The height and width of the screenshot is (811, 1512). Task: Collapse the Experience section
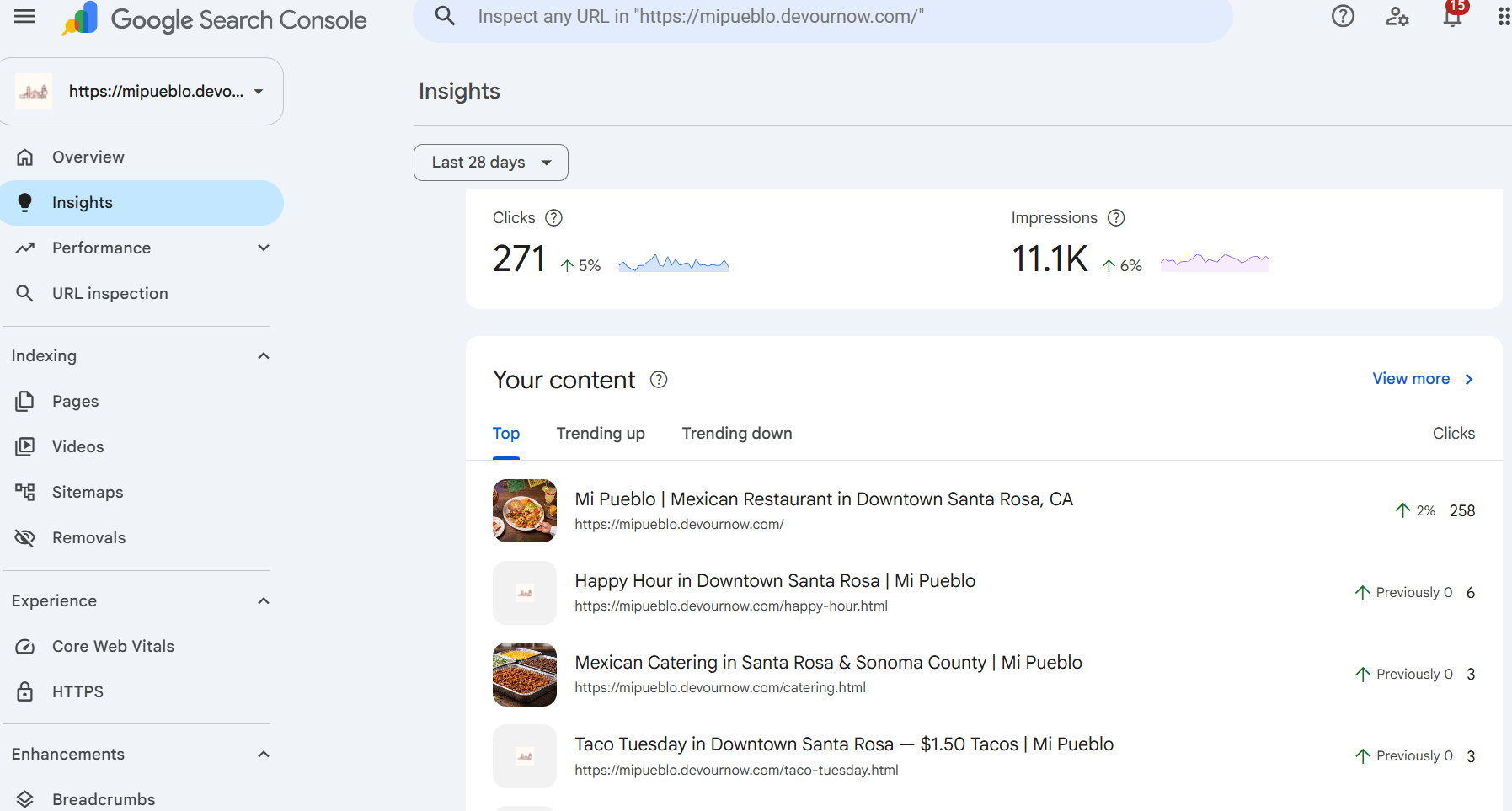point(264,601)
